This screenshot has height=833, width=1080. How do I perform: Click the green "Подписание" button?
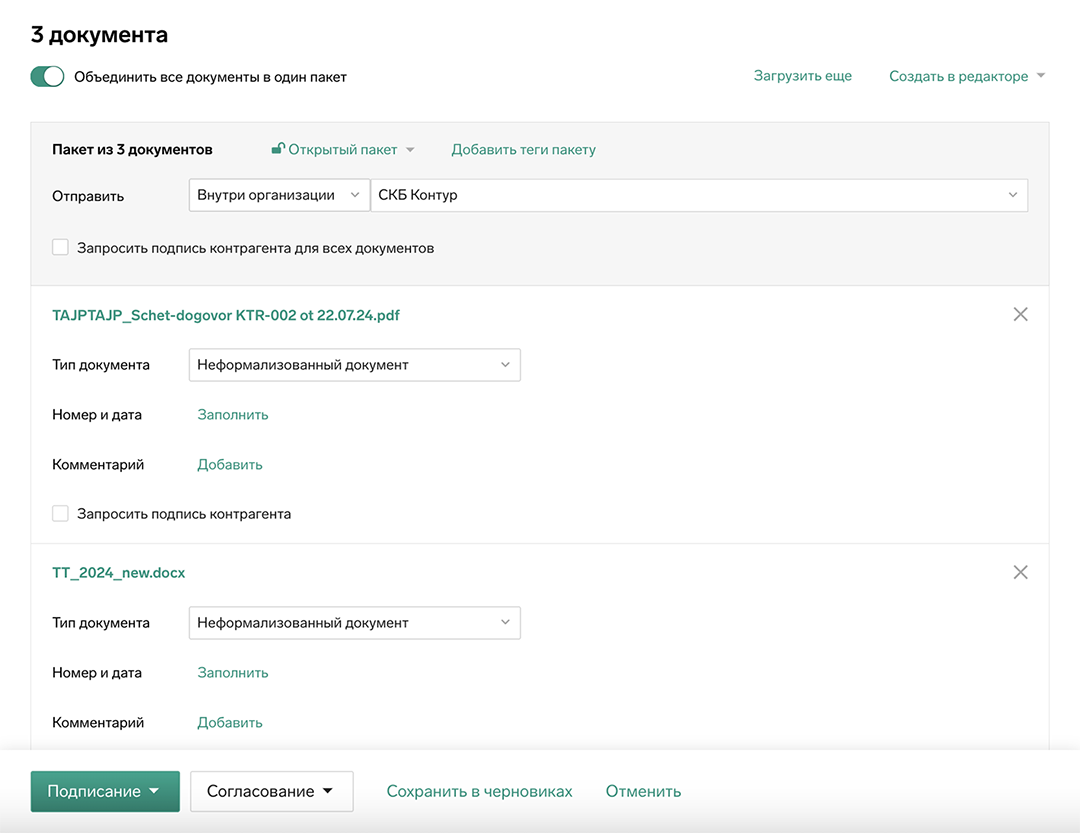105,791
